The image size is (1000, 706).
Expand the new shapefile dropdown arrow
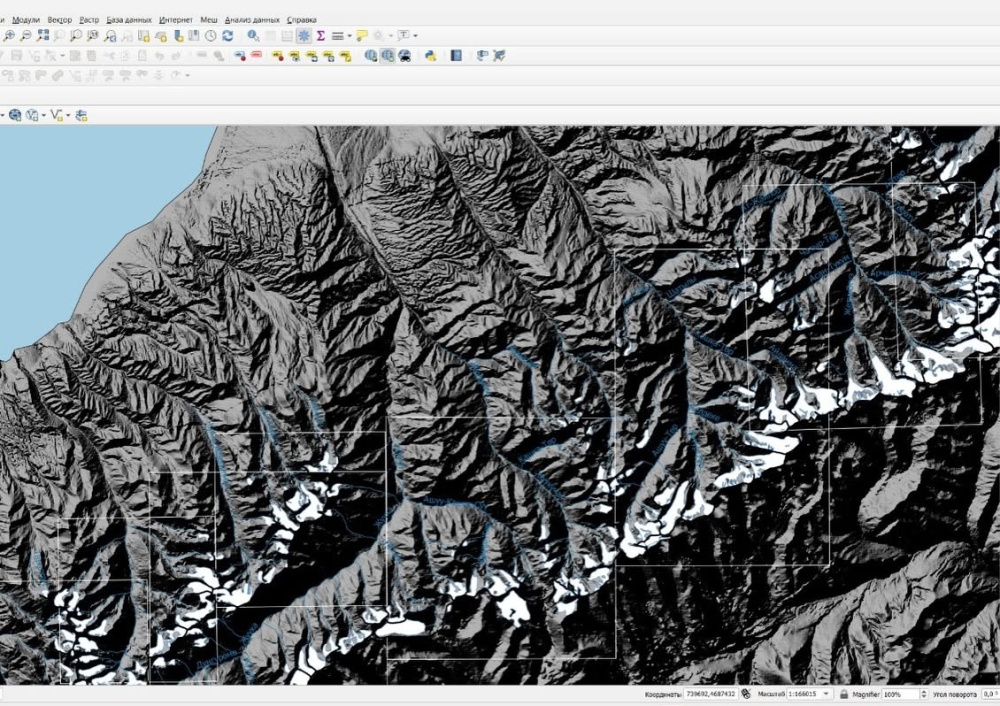68,115
